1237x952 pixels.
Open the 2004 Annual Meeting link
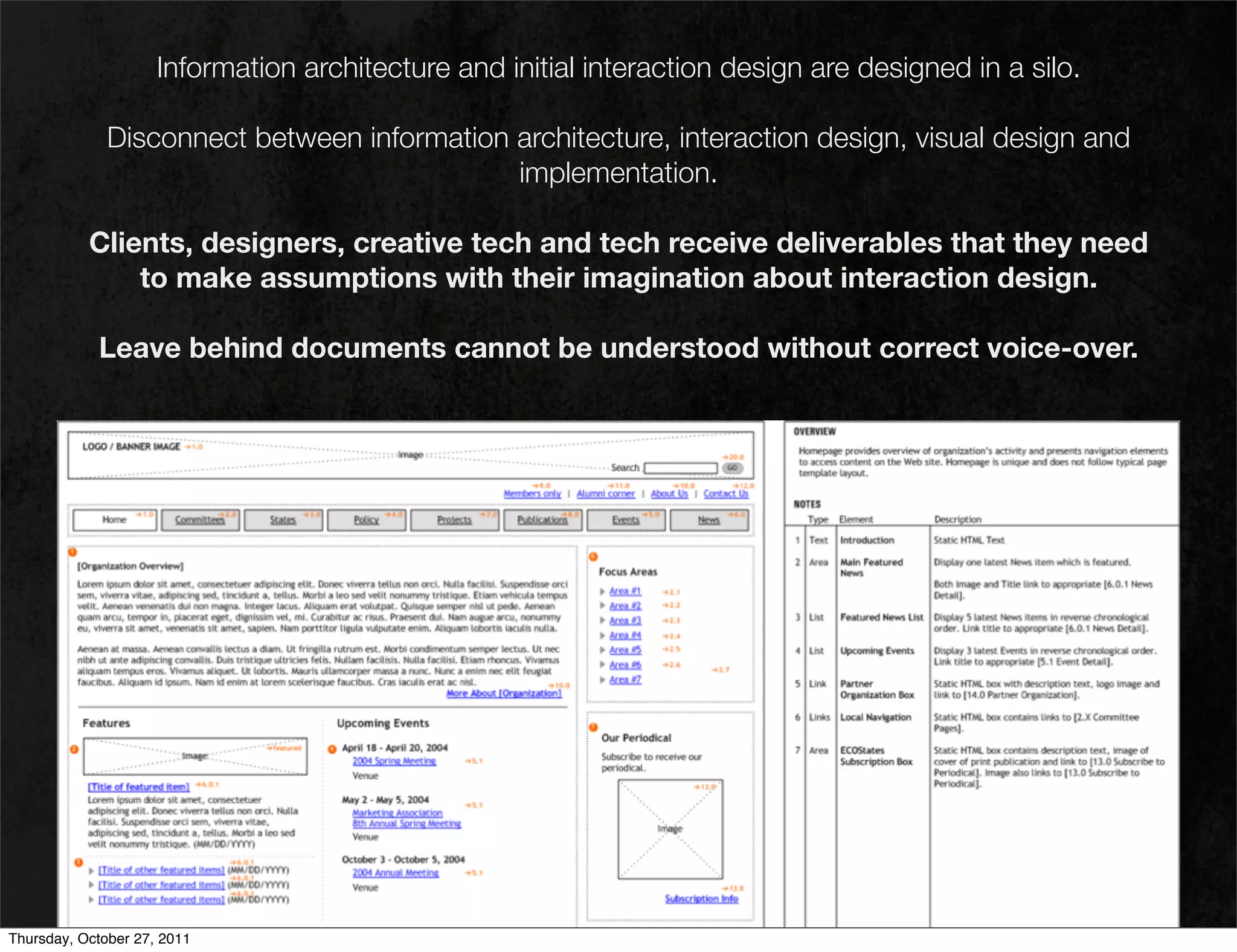point(396,873)
